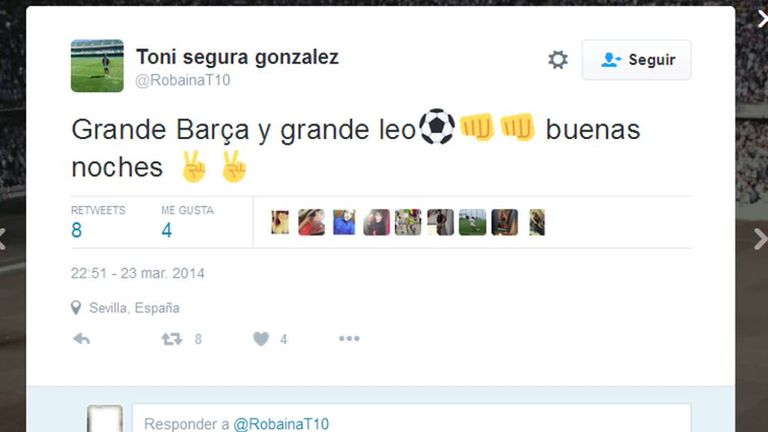Close the tweet overlay with X icon
Screen dimensions: 768x432
(763, 20)
